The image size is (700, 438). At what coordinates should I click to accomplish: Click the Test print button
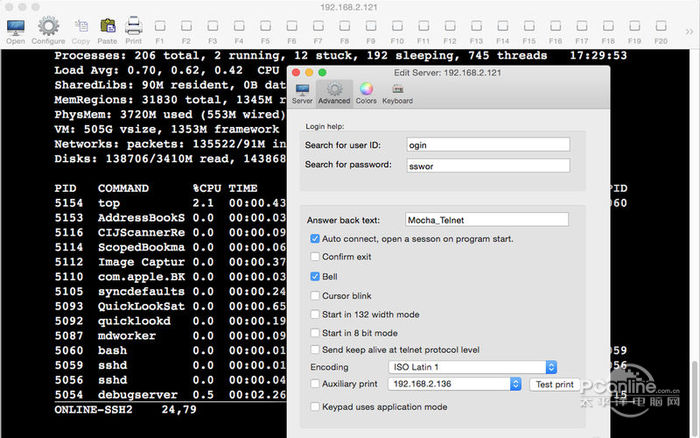pos(554,384)
